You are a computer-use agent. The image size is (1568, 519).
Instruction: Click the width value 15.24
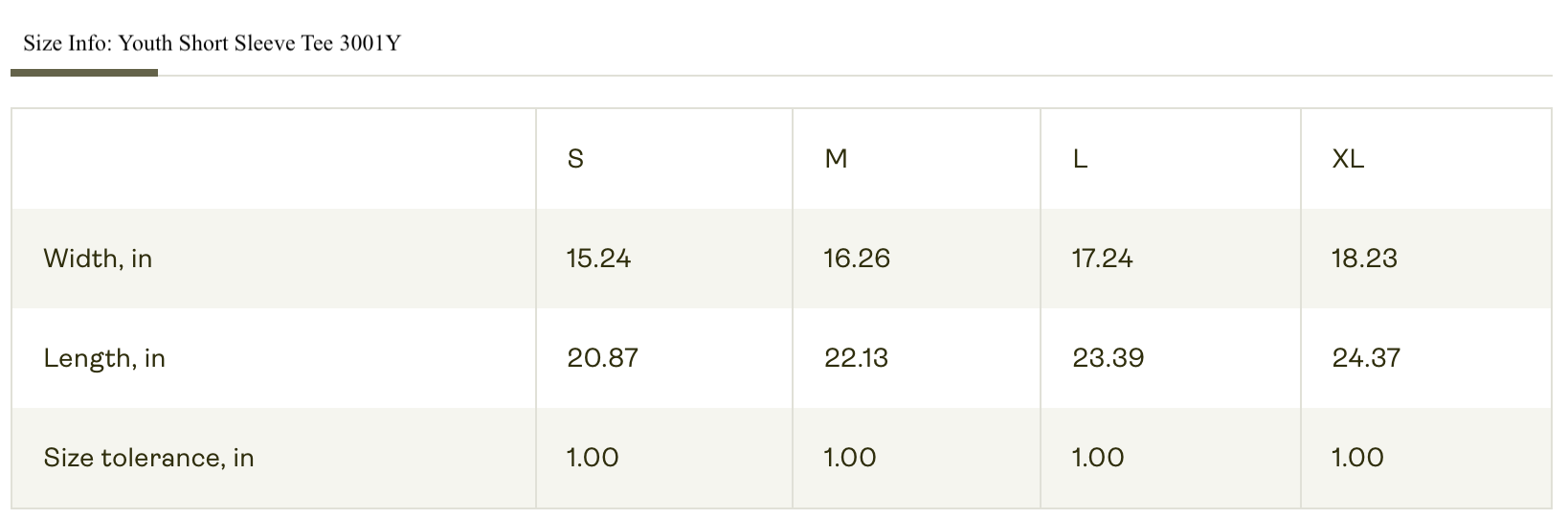pyautogui.click(x=598, y=259)
